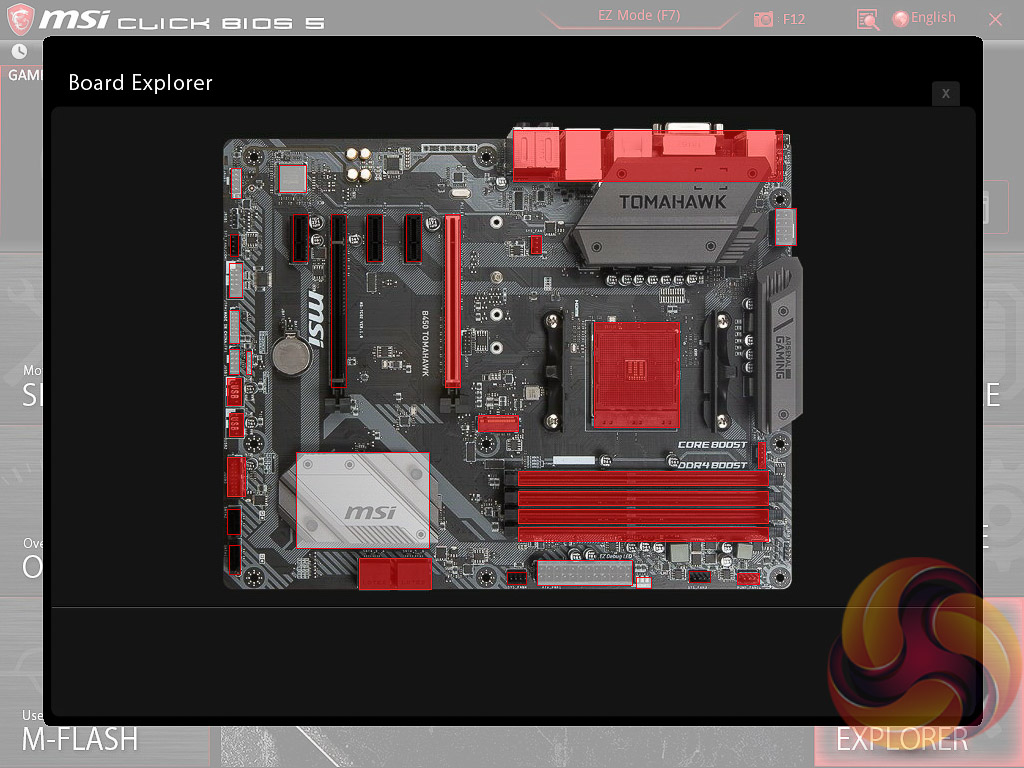Click the upper red USB header on left edge

(x=234, y=391)
